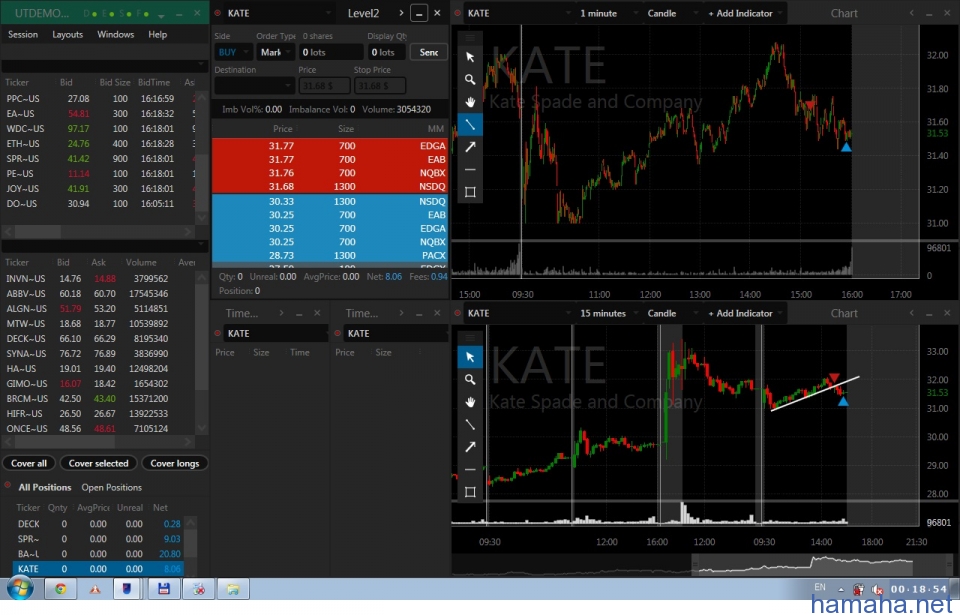Open the Help menu
960x615 pixels.
click(x=157, y=34)
